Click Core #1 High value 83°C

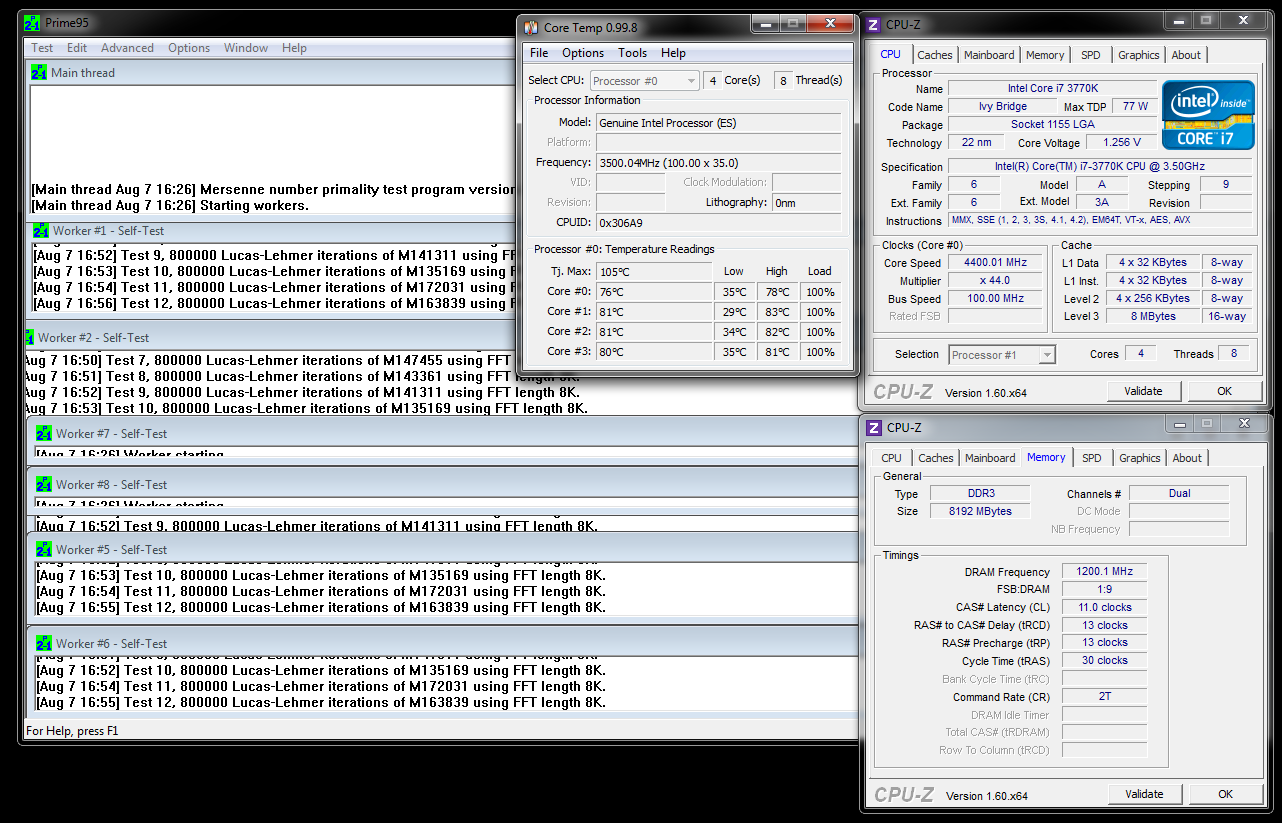(x=777, y=312)
